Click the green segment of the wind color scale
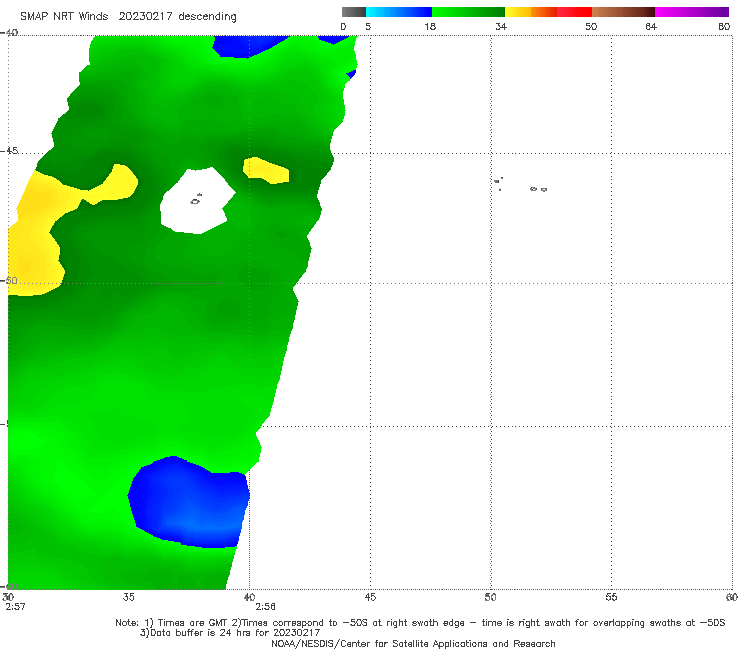 click(468, 12)
